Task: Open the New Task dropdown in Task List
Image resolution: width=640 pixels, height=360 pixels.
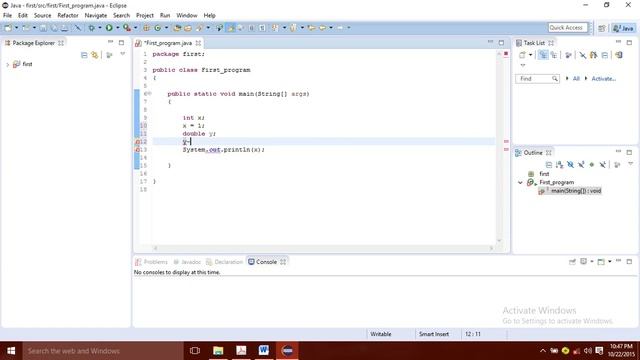Action: pyautogui.click(x=530, y=55)
